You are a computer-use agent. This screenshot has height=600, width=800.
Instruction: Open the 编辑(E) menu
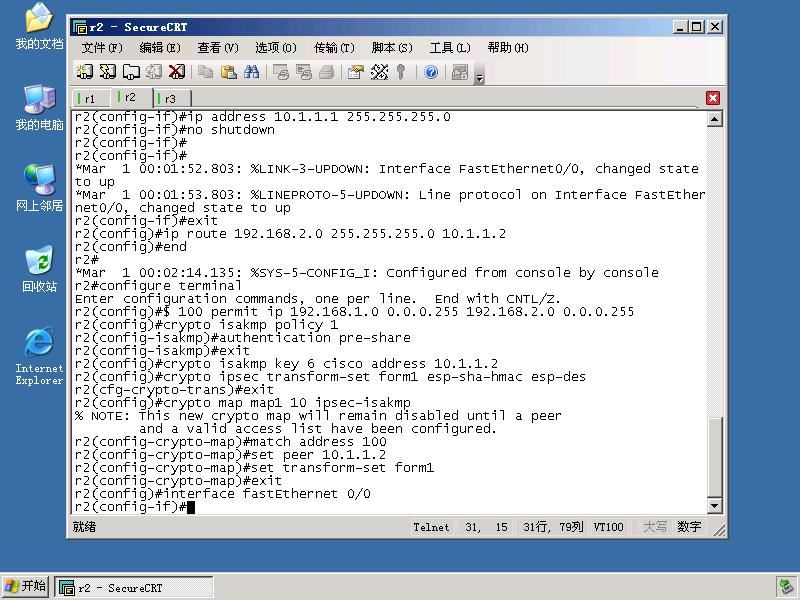coord(160,48)
